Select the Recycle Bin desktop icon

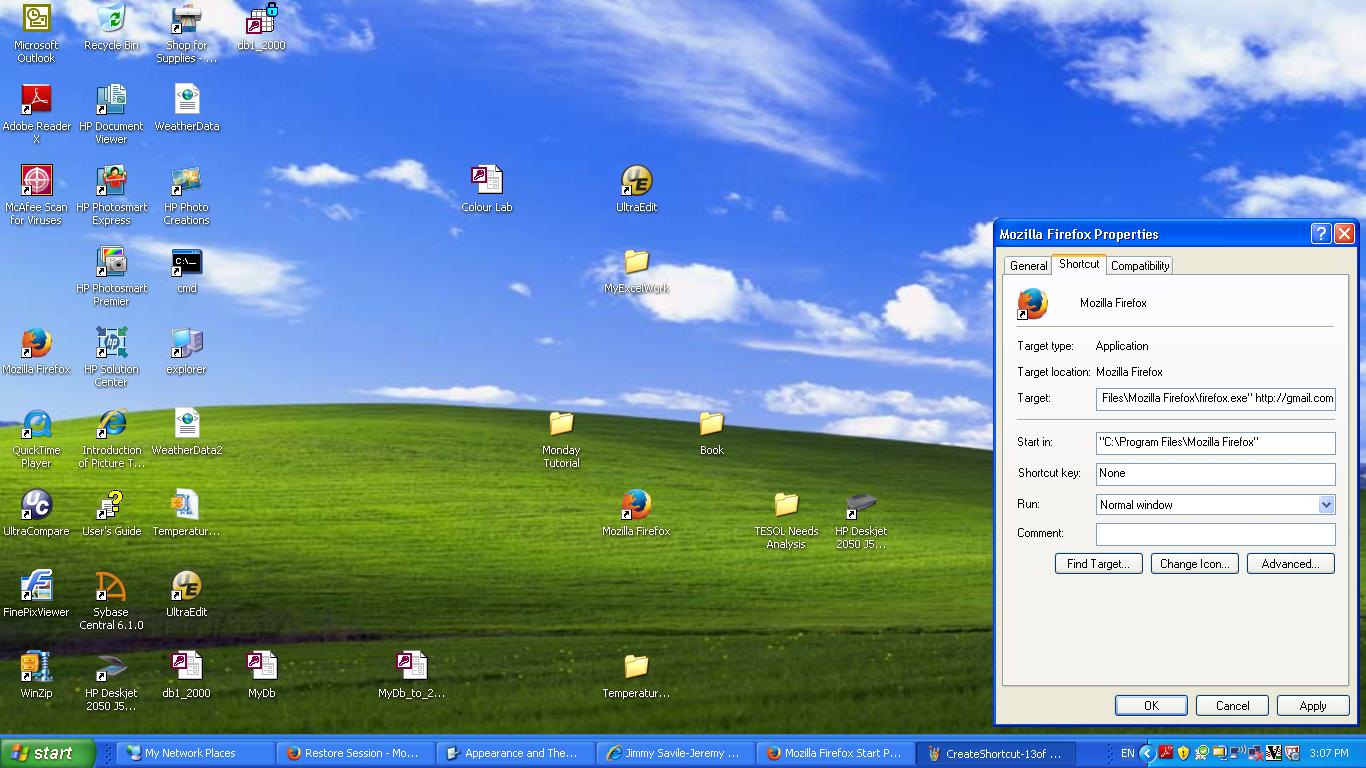[x=111, y=20]
